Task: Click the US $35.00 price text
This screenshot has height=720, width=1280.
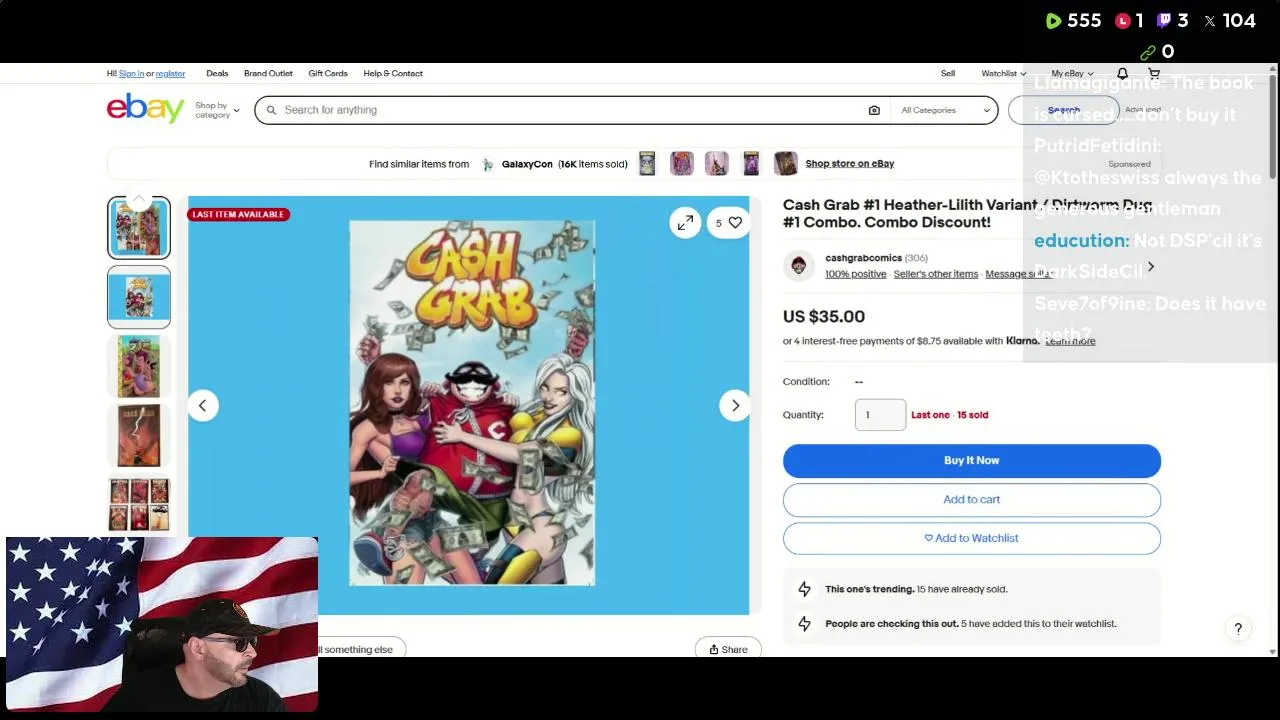Action: pyautogui.click(x=824, y=316)
